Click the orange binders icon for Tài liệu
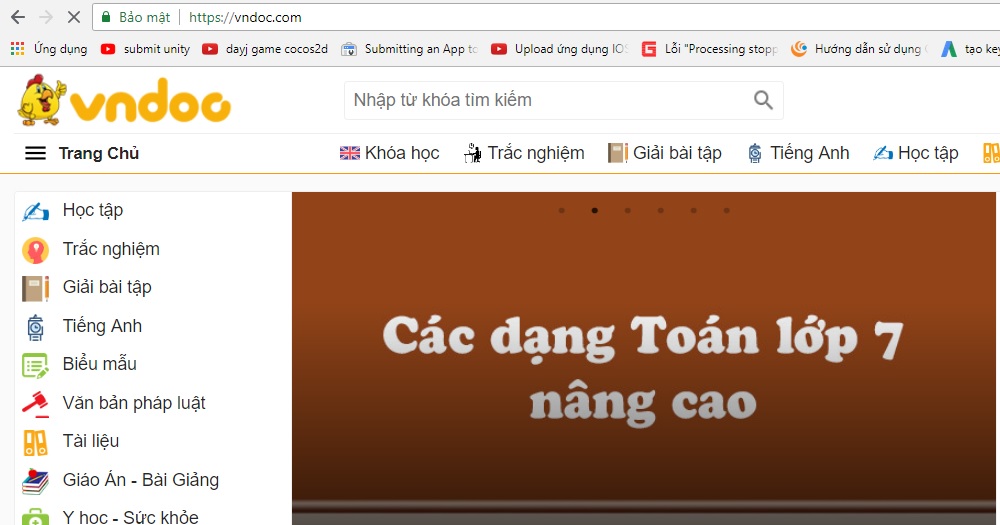The height and width of the screenshot is (525, 1000). point(35,443)
